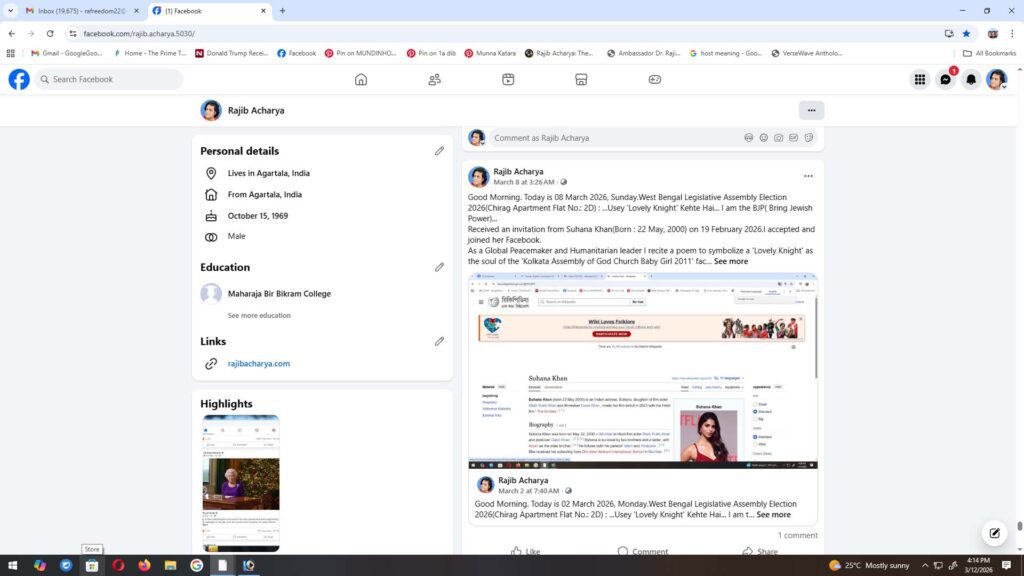
Task: Click See more on March 8 post
Action: [730, 261]
